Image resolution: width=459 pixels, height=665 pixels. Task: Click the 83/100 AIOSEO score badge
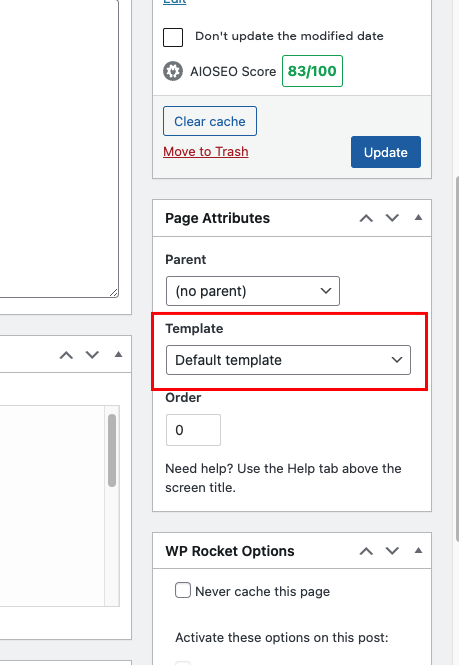[312, 71]
